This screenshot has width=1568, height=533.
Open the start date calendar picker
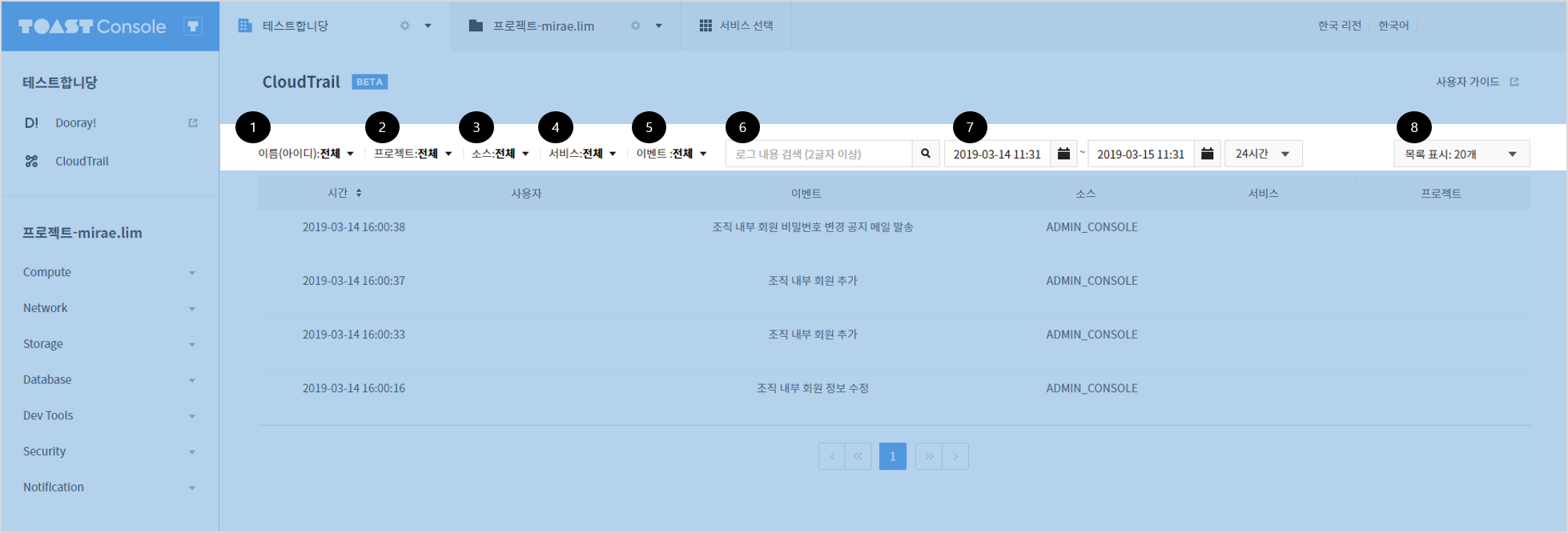pos(1063,154)
